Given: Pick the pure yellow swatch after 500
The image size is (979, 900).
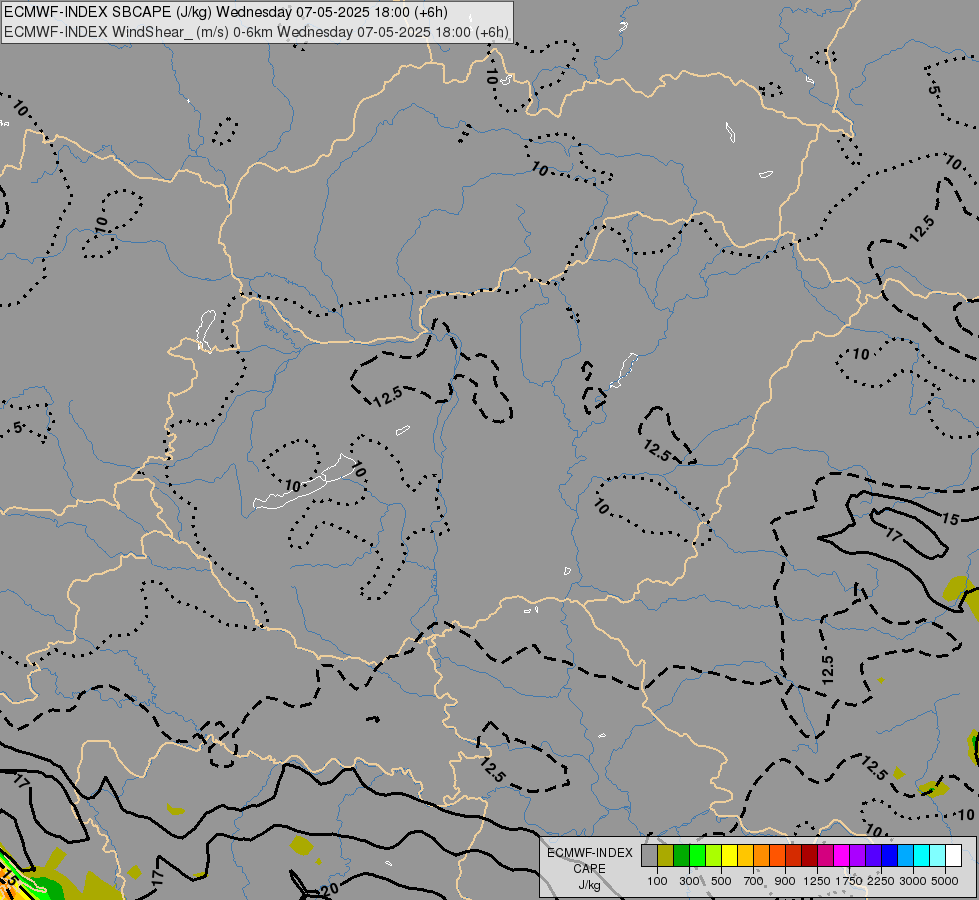Looking at the screenshot, I should [730, 856].
